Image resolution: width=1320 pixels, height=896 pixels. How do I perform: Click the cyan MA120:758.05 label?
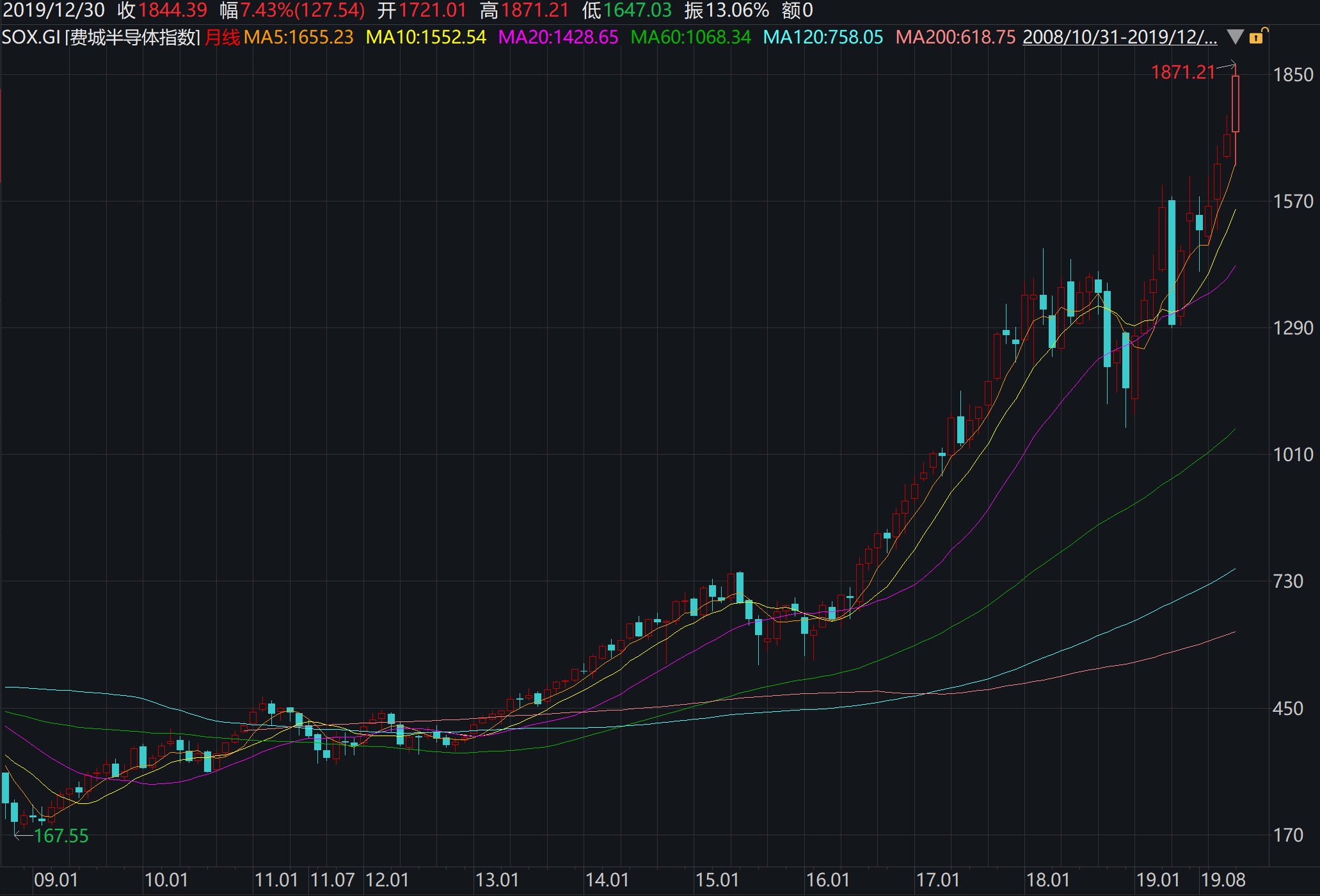823,37
